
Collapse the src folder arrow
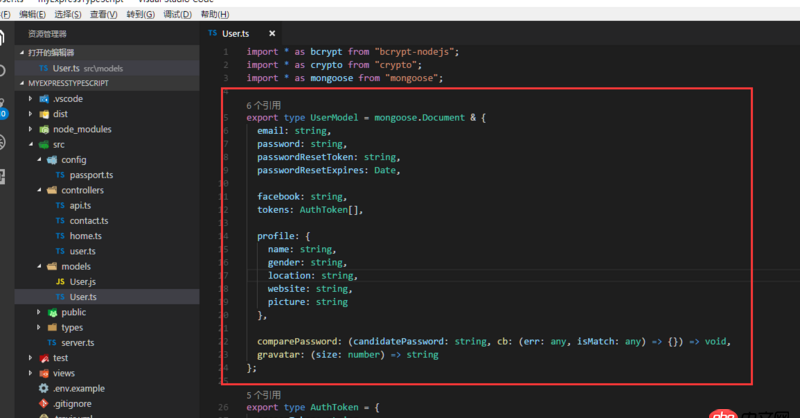point(31,144)
